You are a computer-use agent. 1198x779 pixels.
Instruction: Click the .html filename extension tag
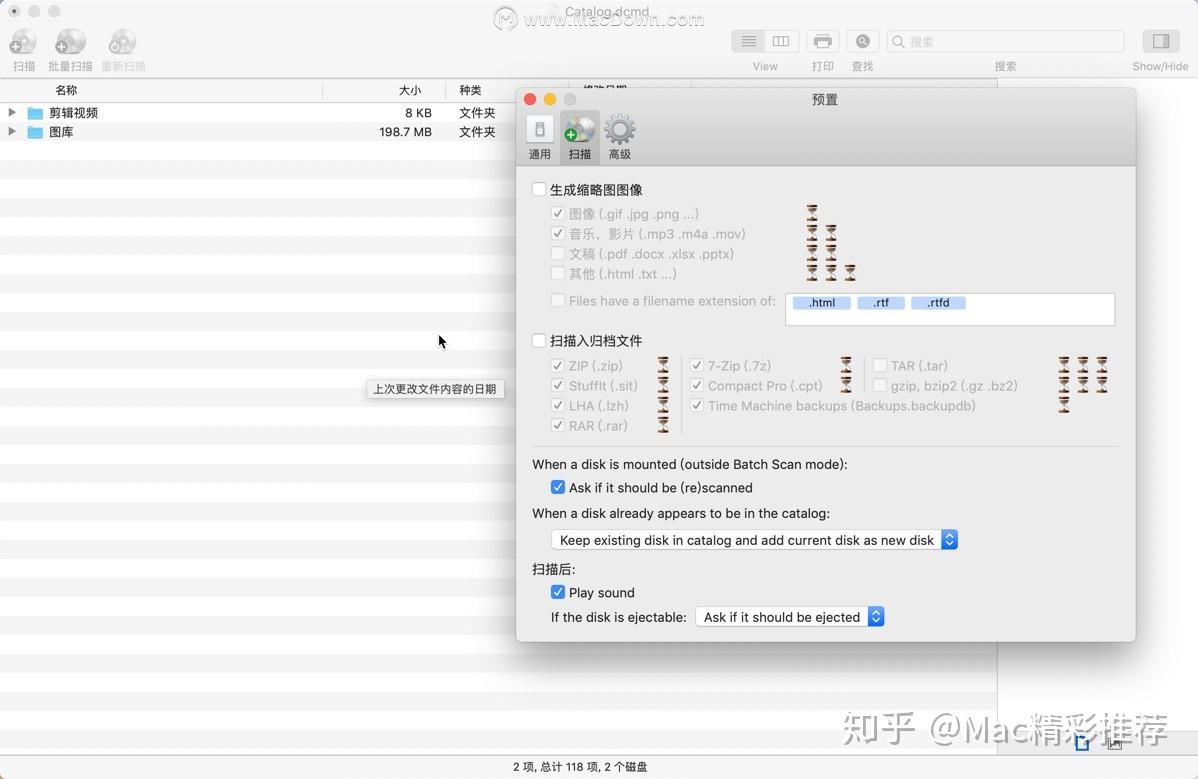[821, 302]
